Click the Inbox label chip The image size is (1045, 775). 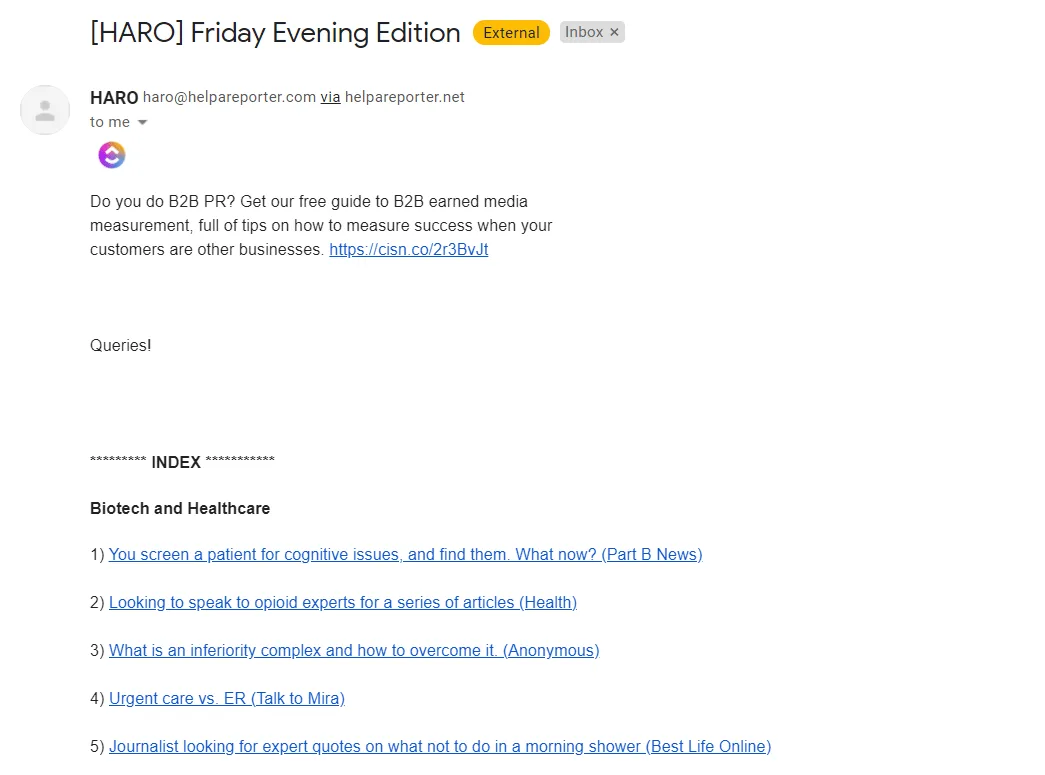tap(584, 32)
